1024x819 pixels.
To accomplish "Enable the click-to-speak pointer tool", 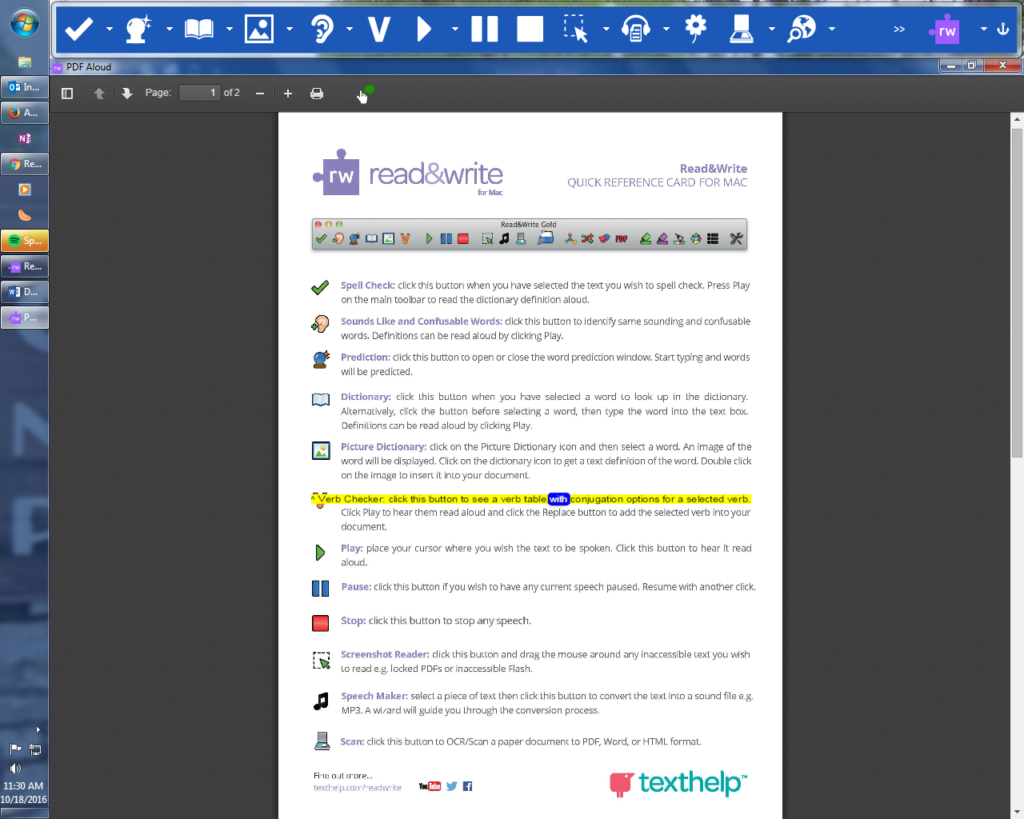I will [x=362, y=93].
